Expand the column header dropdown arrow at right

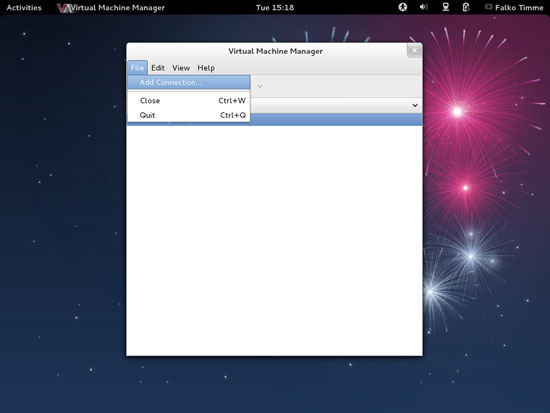(x=415, y=105)
